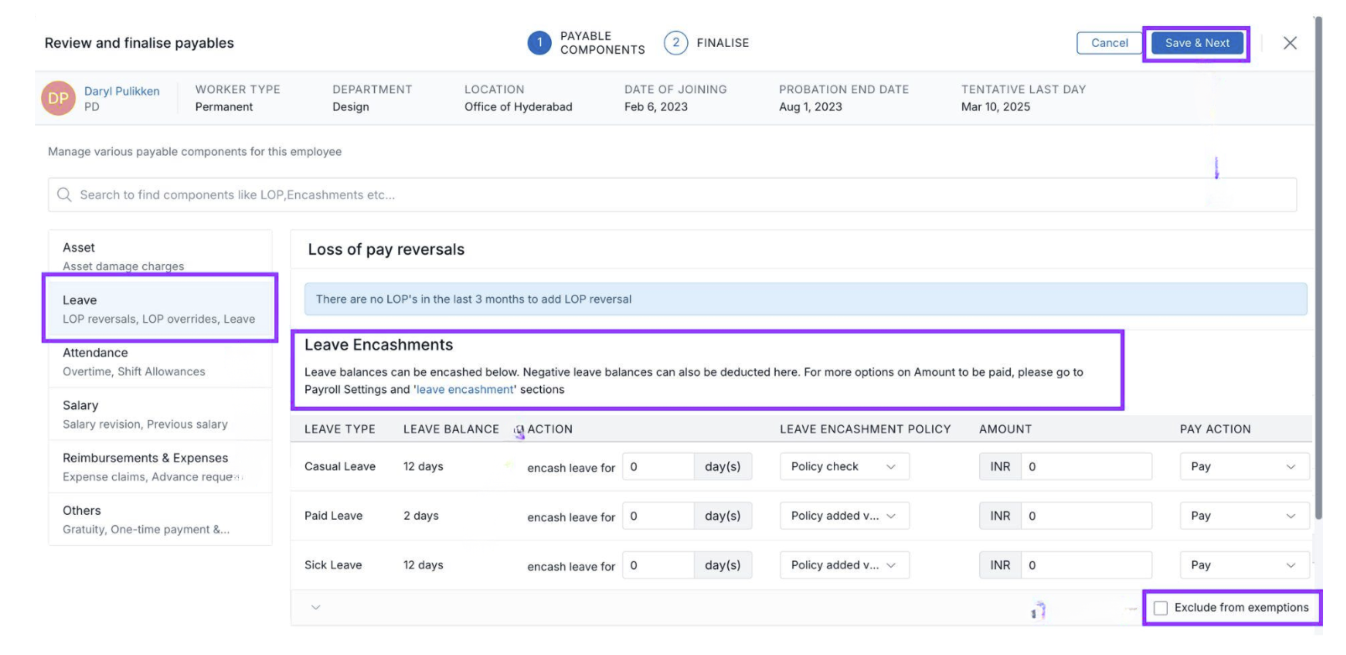Click step 2 Finalise circle

point(675,43)
